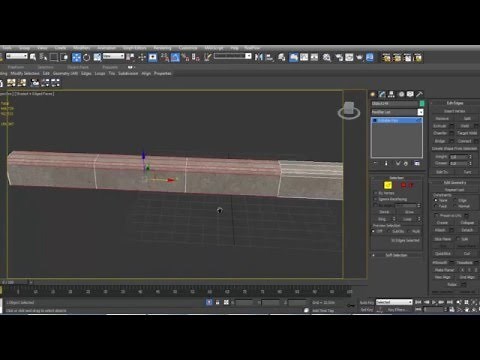480x360 pixels.
Task: Open the View reference coordinate dropdown
Action: pos(113,56)
